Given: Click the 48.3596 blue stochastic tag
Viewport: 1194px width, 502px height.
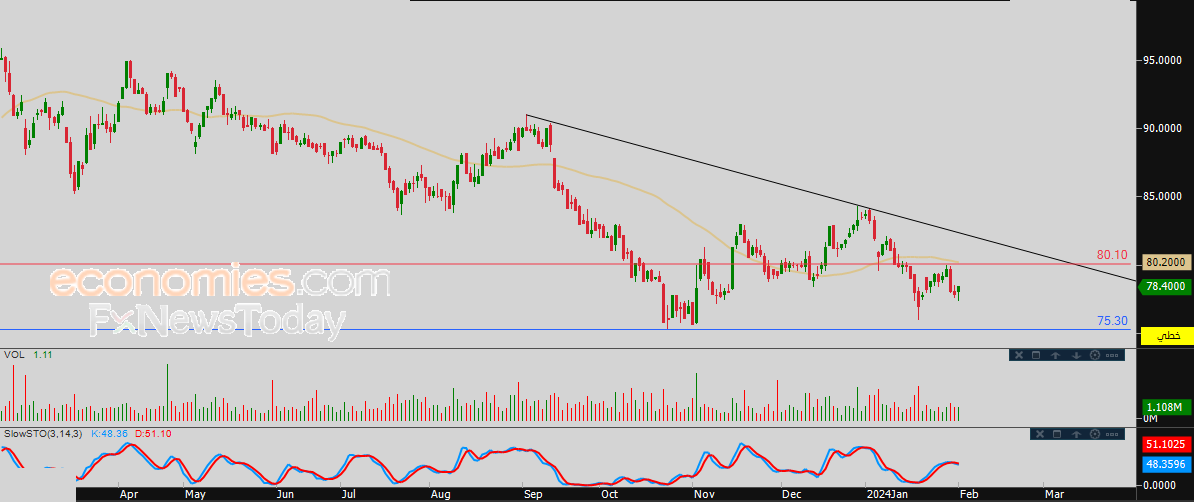Looking at the screenshot, I should [1167, 463].
